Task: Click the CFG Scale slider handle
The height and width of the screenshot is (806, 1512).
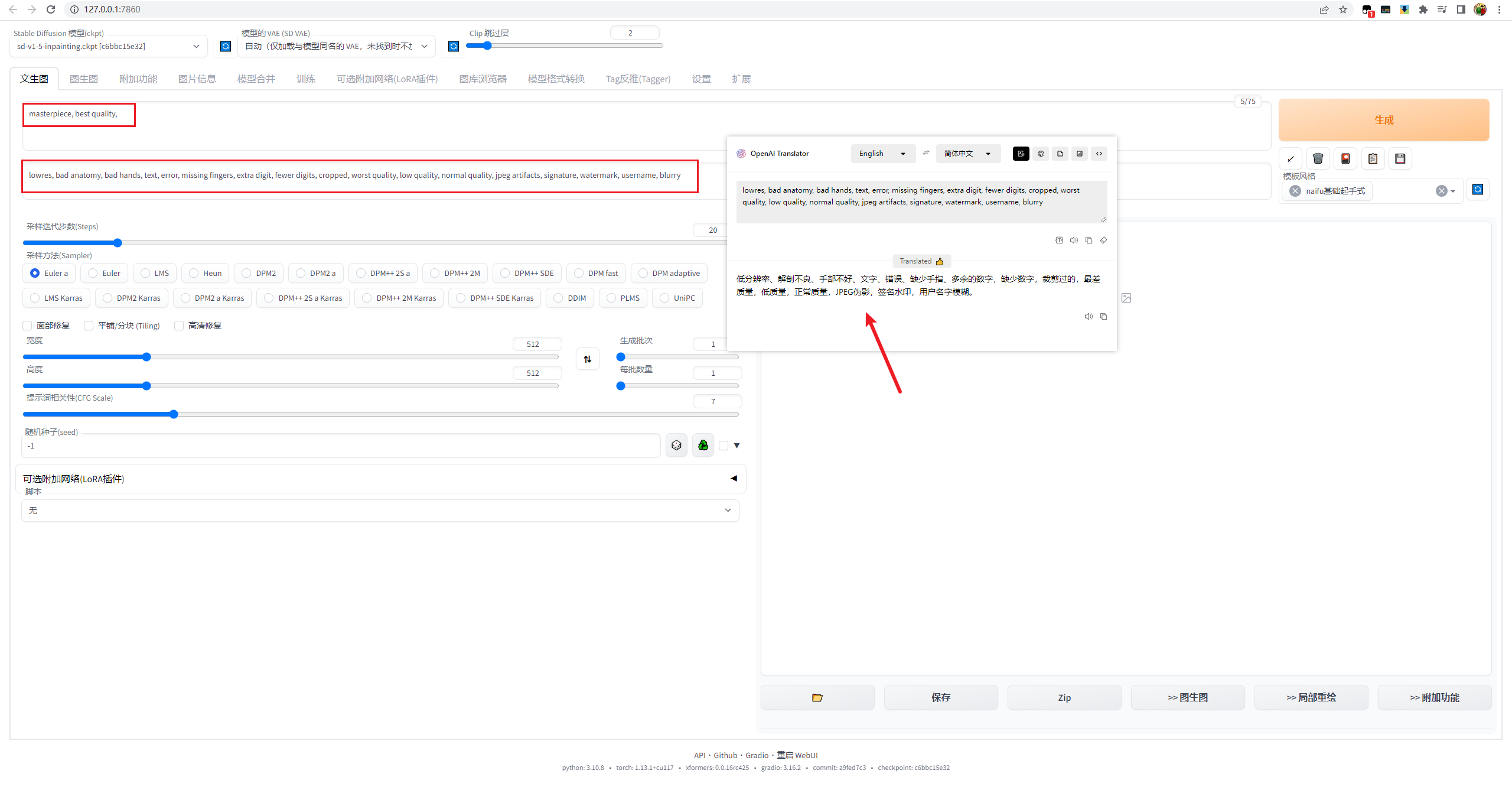Action: pyautogui.click(x=174, y=415)
